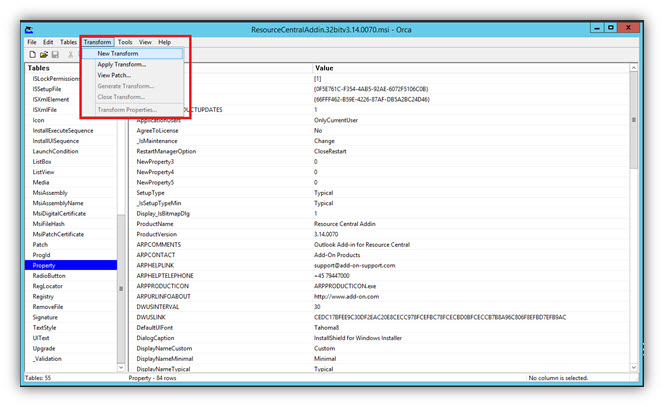Screen dimensions: 664x407
Task: Click the DefaultUIFont value Tahoma8
Action: pos(326,327)
